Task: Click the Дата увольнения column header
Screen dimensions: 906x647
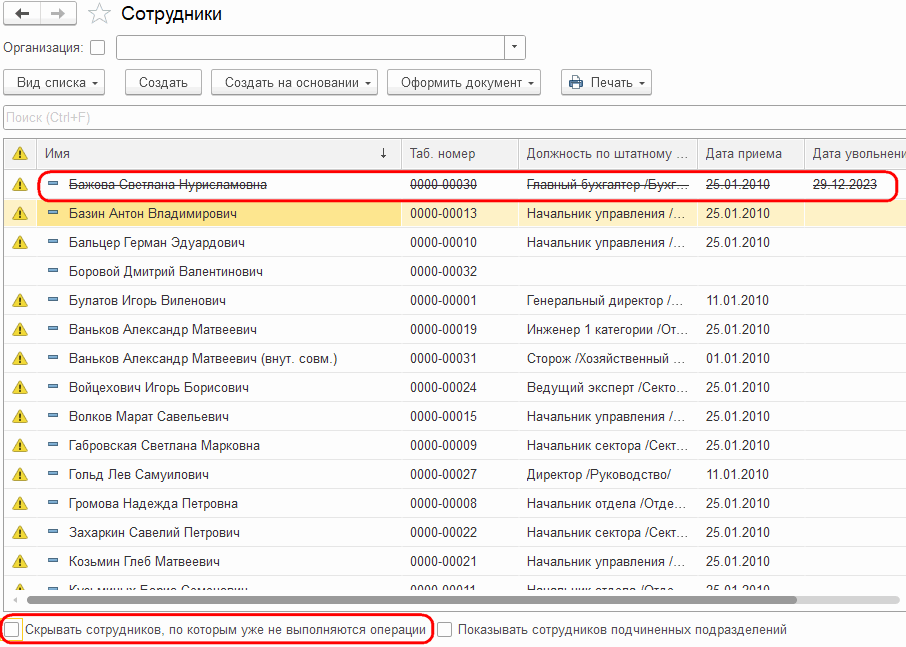Action: (x=855, y=154)
